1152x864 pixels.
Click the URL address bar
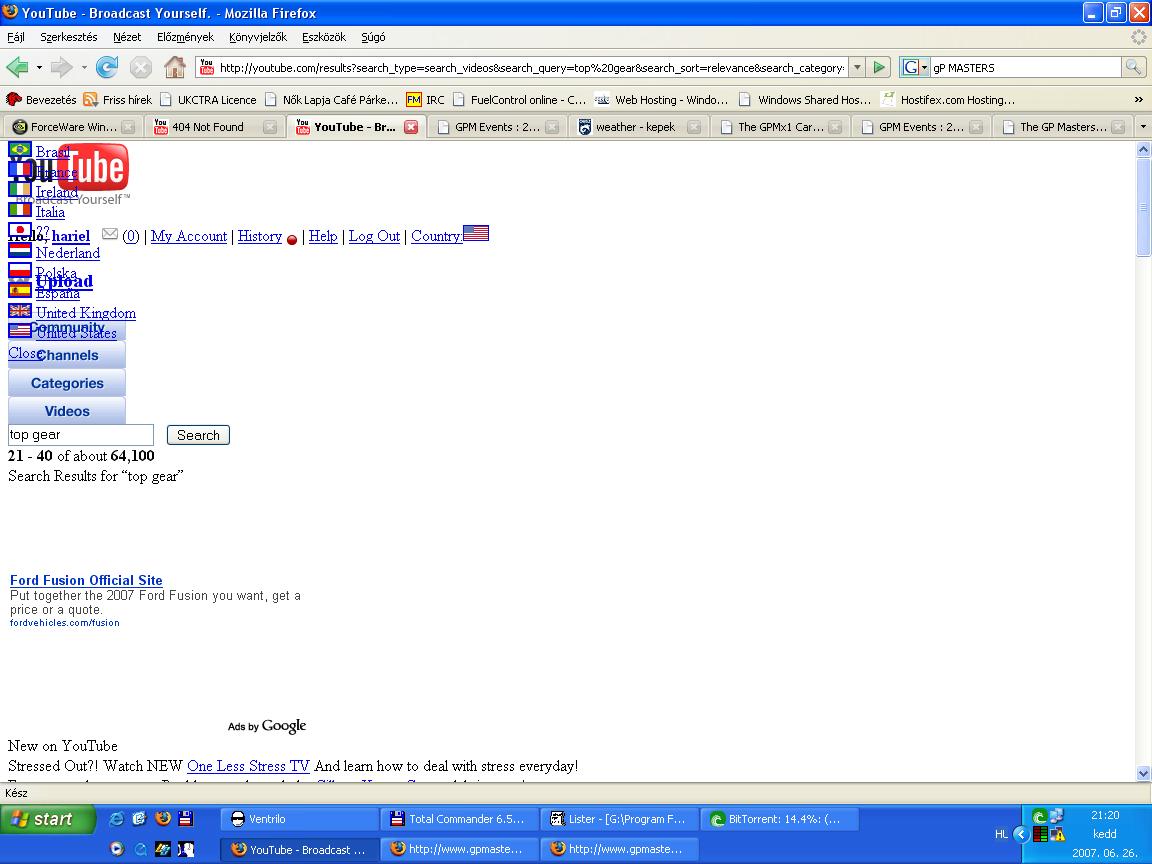(530, 68)
